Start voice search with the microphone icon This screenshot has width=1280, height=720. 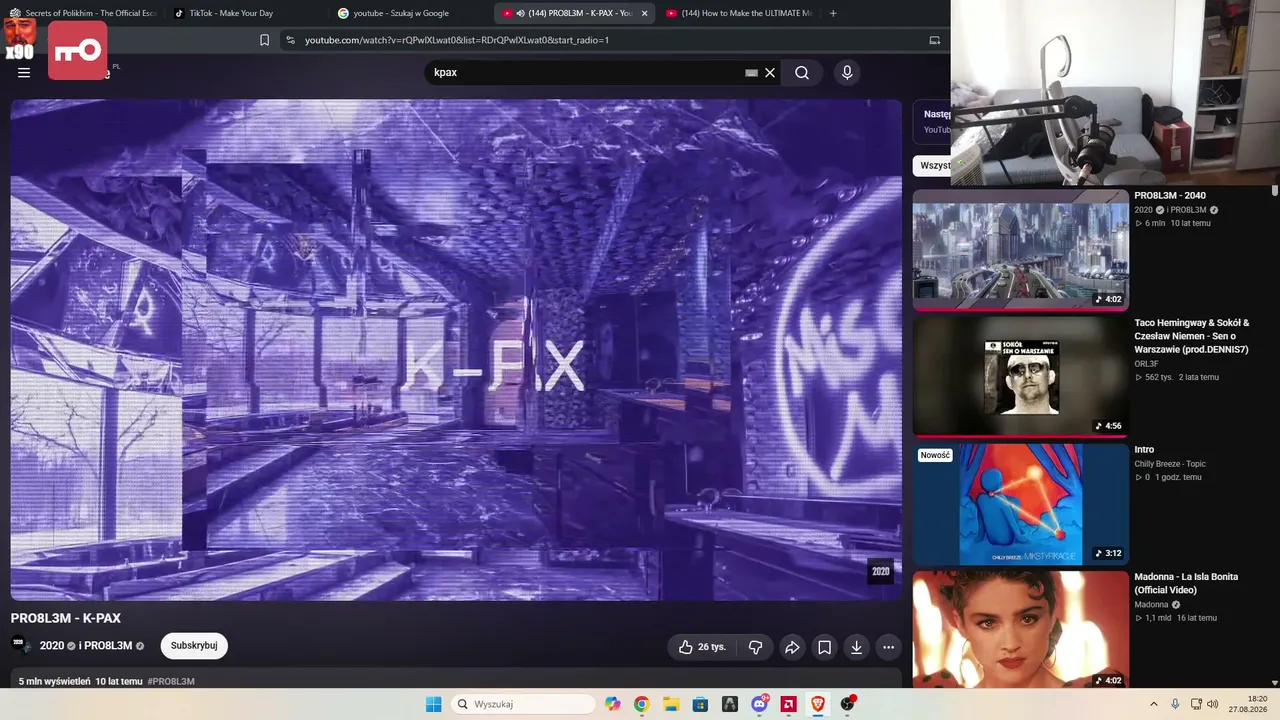pyautogui.click(x=847, y=72)
